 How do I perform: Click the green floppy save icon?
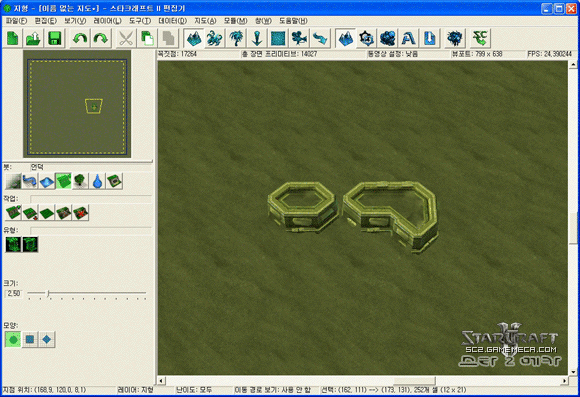[x=54, y=38]
